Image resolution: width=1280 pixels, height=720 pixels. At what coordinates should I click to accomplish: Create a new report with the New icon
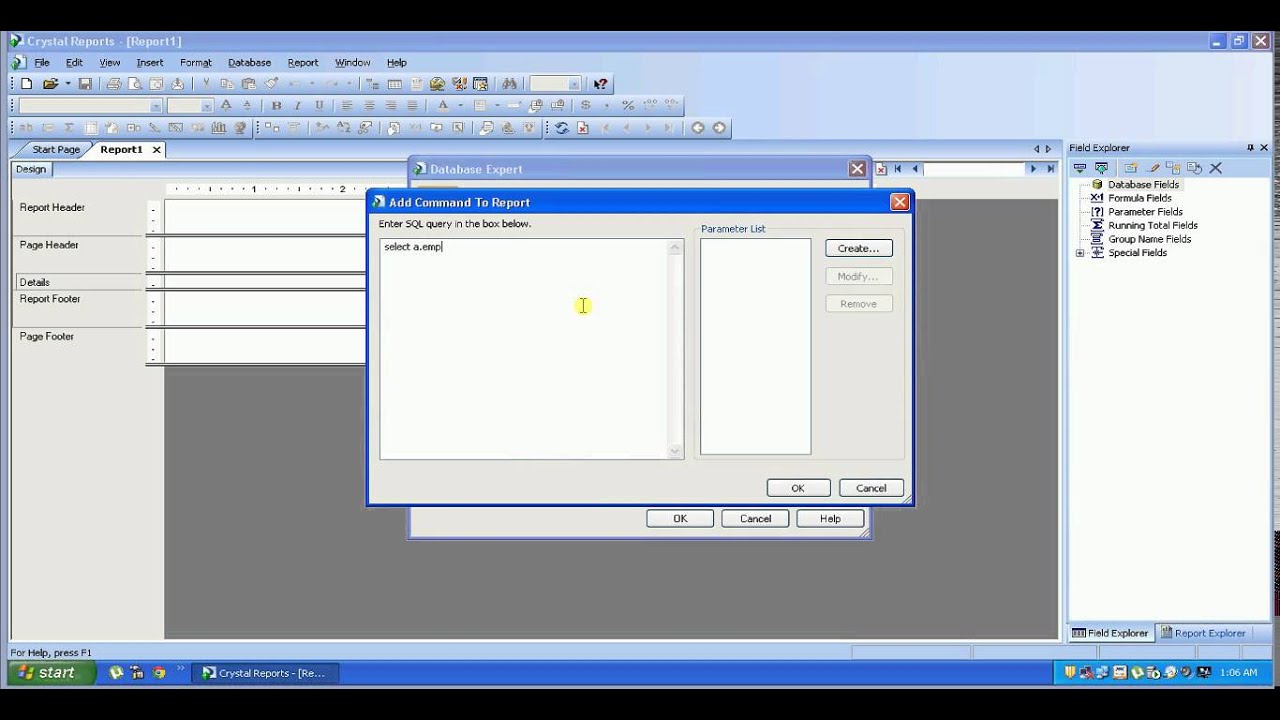tap(26, 84)
